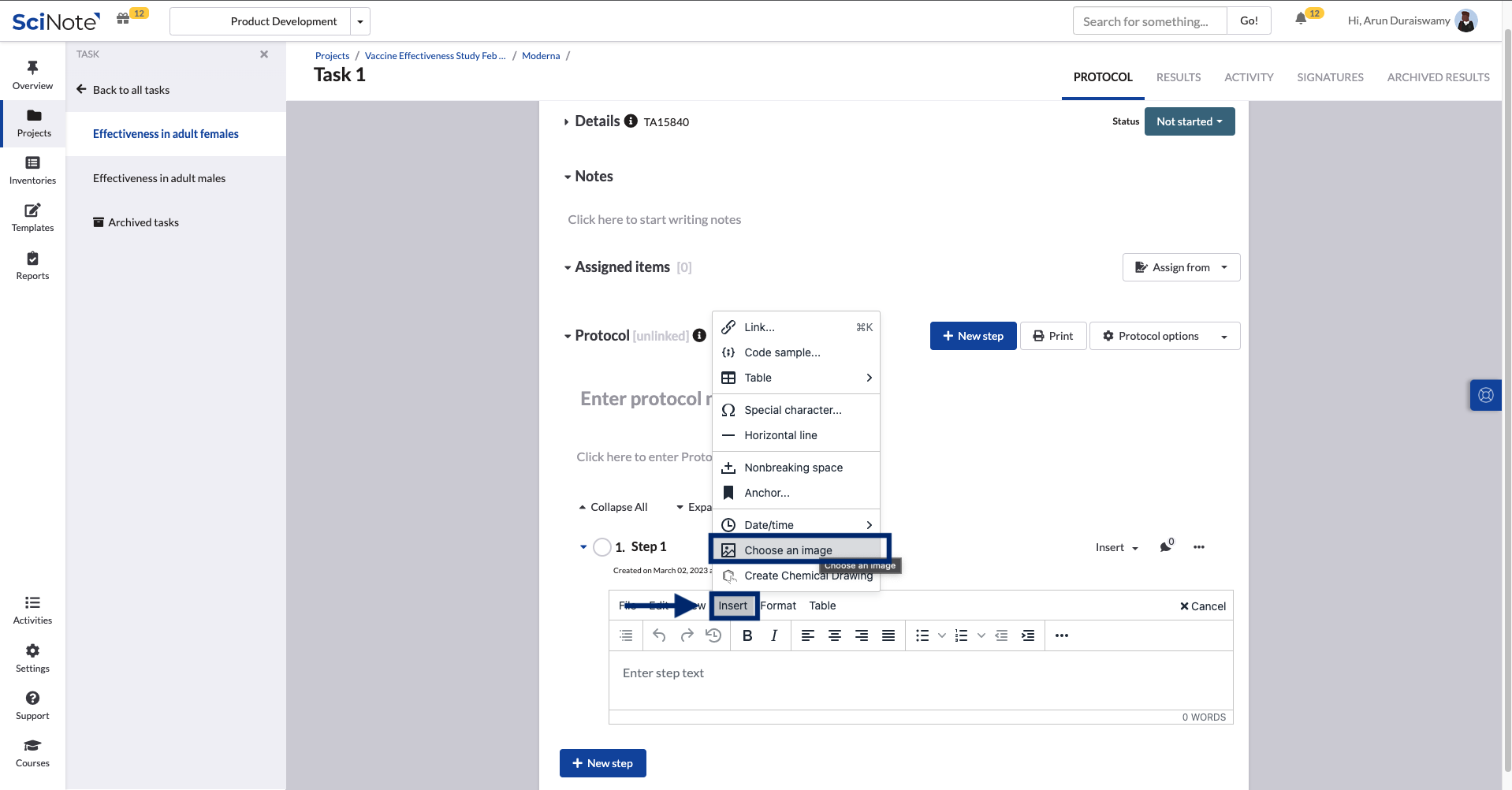Click the search for something field
The image size is (1512, 790).
[1149, 21]
